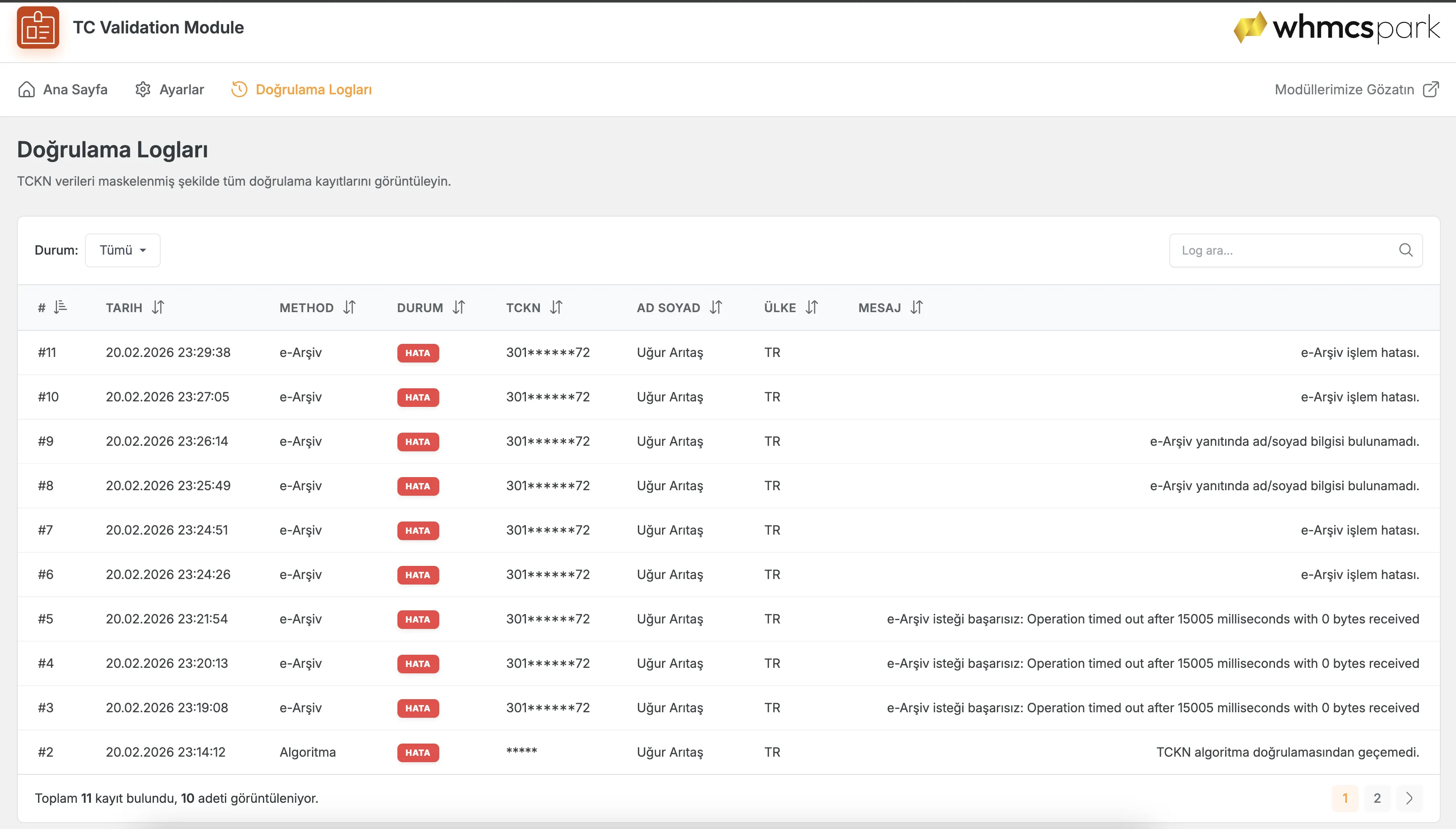Click the sort arrows next to MESAJ

916,307
